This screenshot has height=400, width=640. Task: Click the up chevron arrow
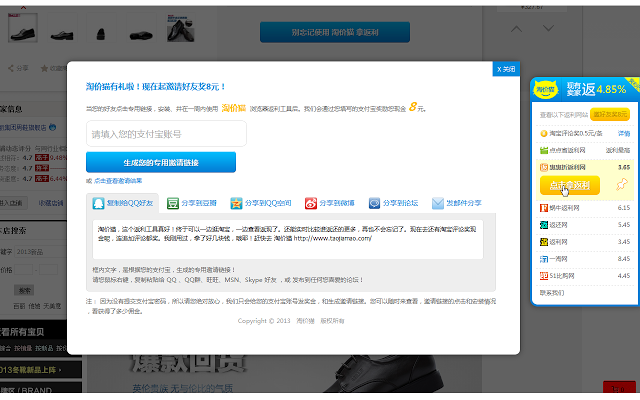[516, 29]
